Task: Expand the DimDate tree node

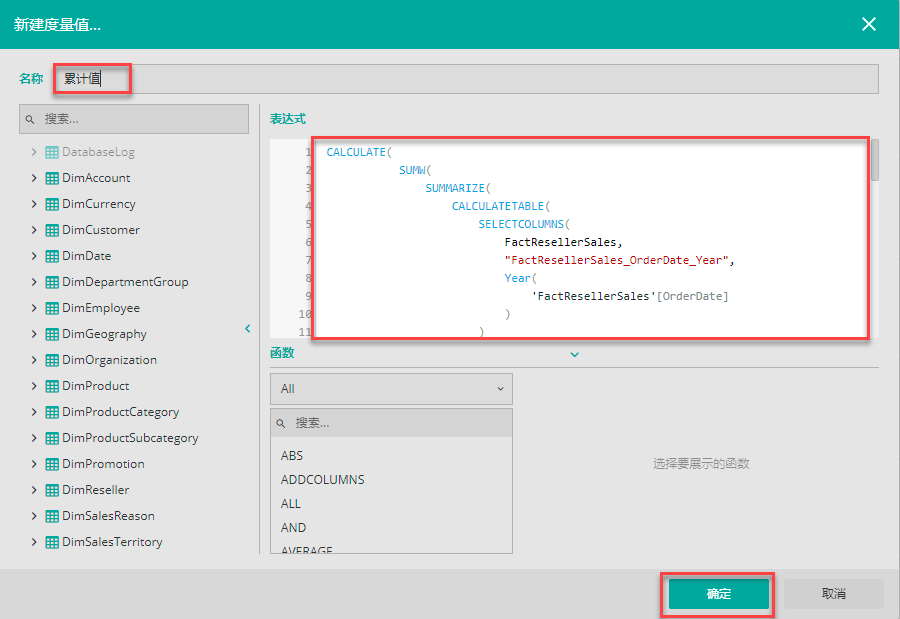Action: pyautogui.click(x=34, y=256)
